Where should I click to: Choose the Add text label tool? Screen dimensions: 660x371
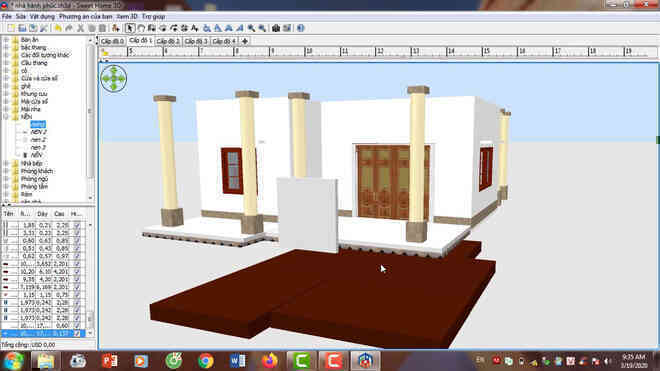(x=195, y=28)
